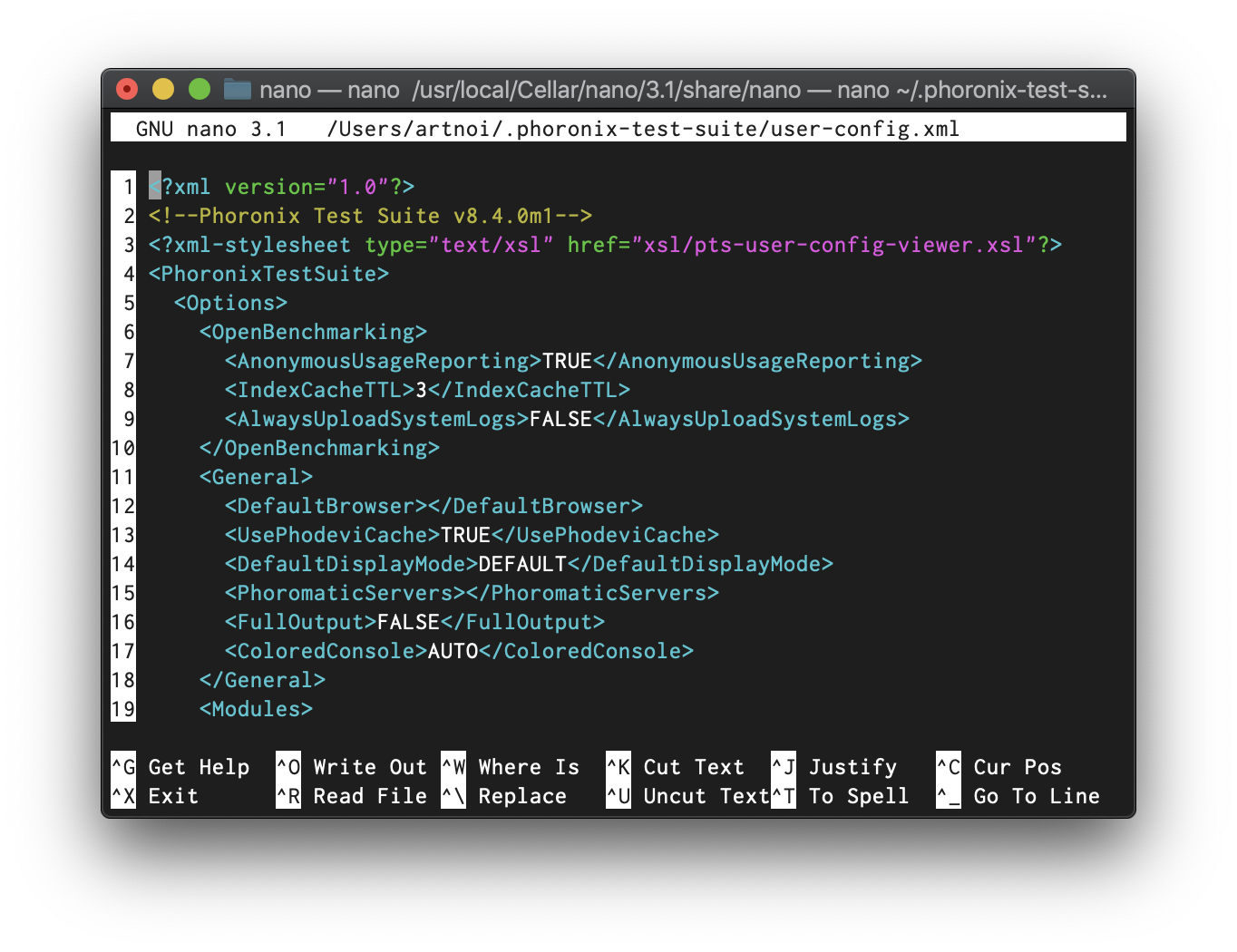
Task: Click the ^U Uncut Text shortcut
Action: tap(688, 796)
